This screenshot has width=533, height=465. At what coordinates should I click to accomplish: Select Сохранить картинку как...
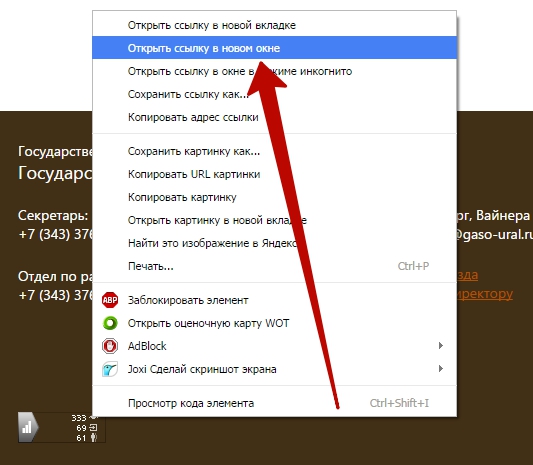274,151
